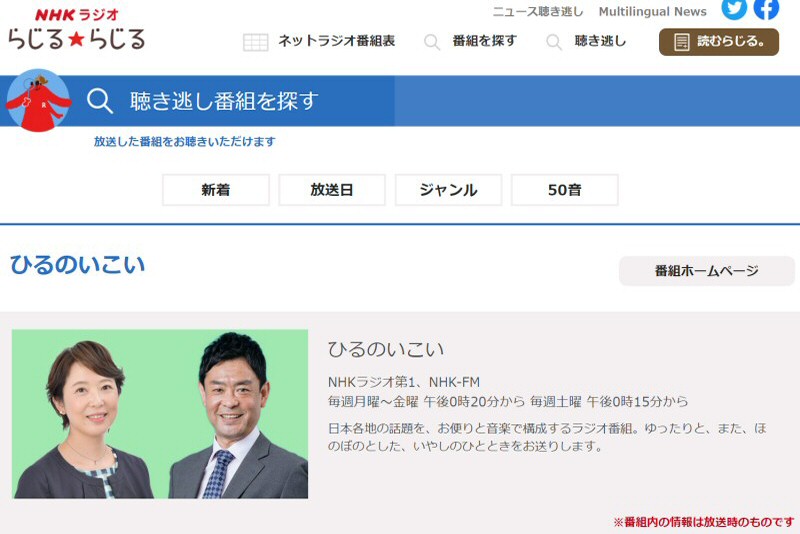
Task: Open the 50音 tab
Action: (564, 190)
